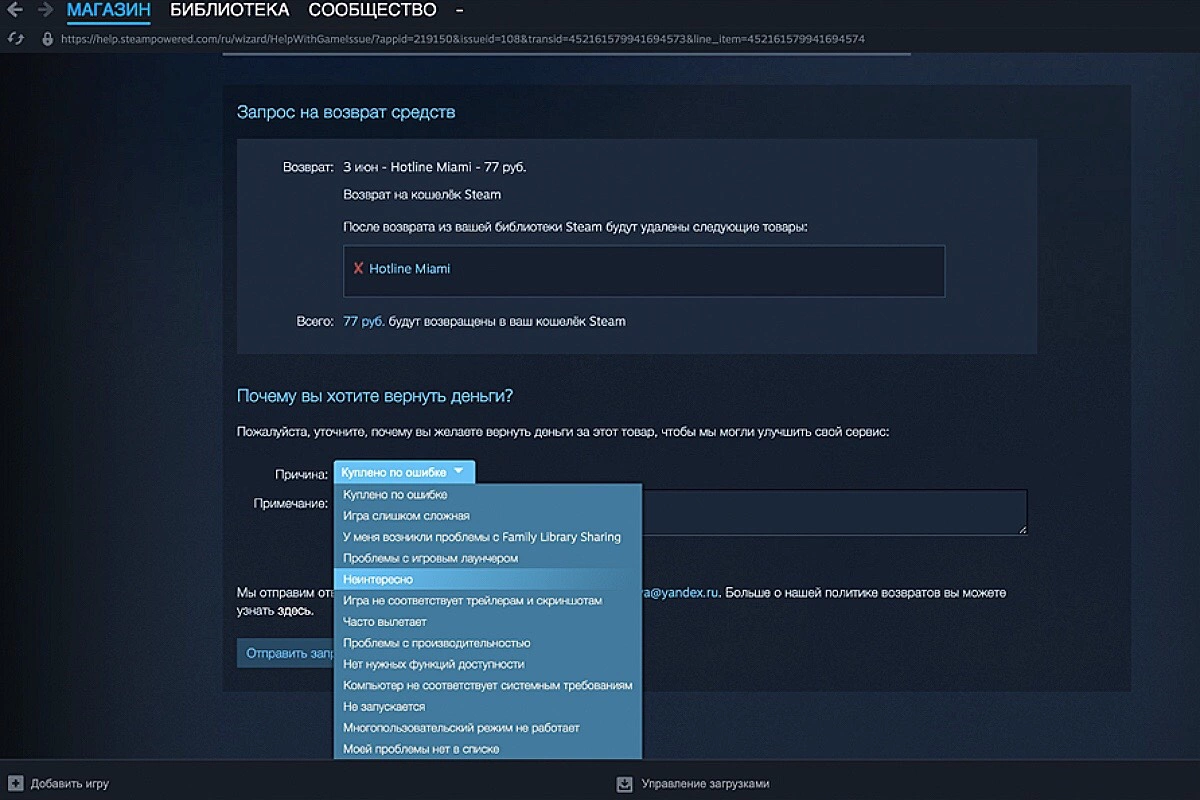1200x800 pixels.
Task: Open the Причина dropdown showing Куплено по ошибке
Action: [403, 472]
